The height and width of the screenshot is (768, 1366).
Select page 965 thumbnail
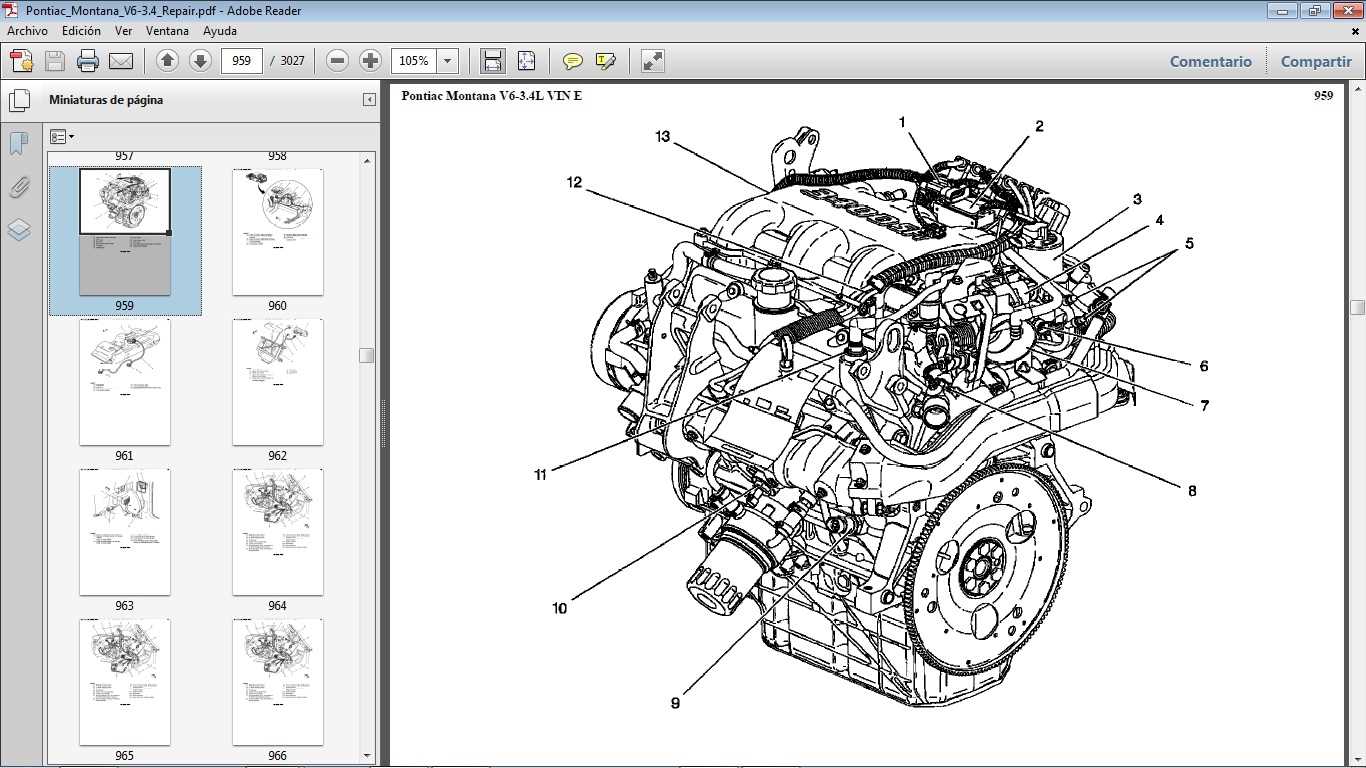(x=125, y=682)
